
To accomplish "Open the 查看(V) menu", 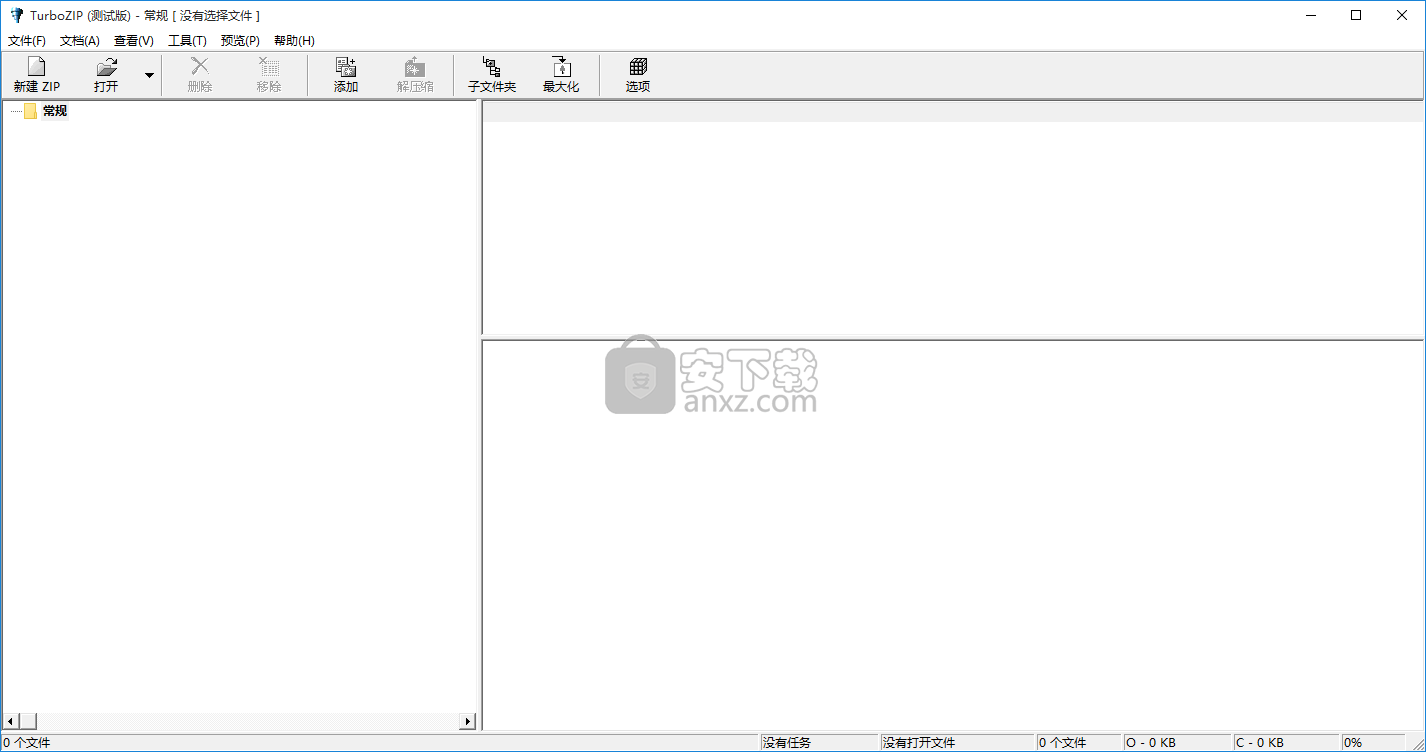I will (134, 41).
